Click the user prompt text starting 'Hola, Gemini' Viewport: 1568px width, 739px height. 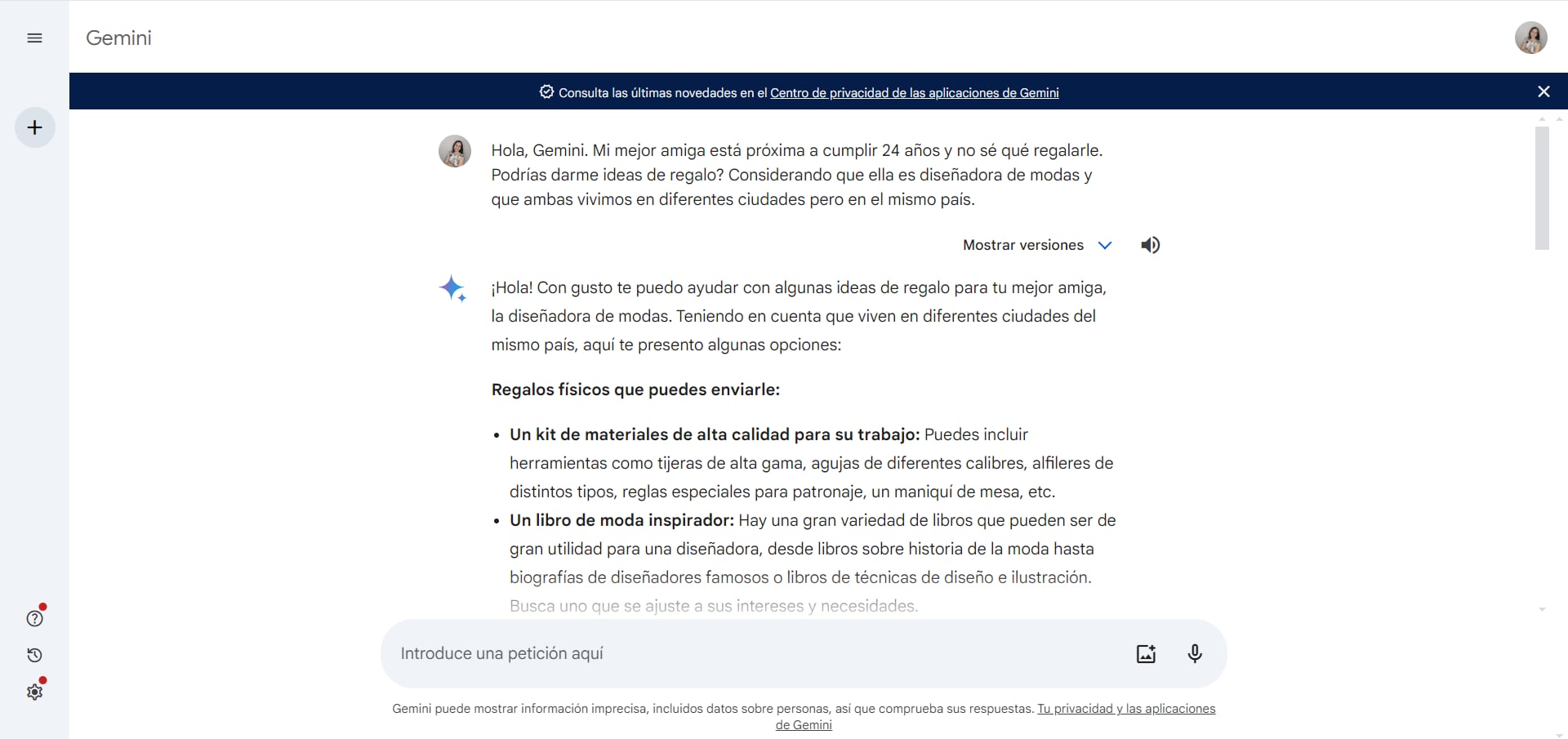(x=797, y=175)
